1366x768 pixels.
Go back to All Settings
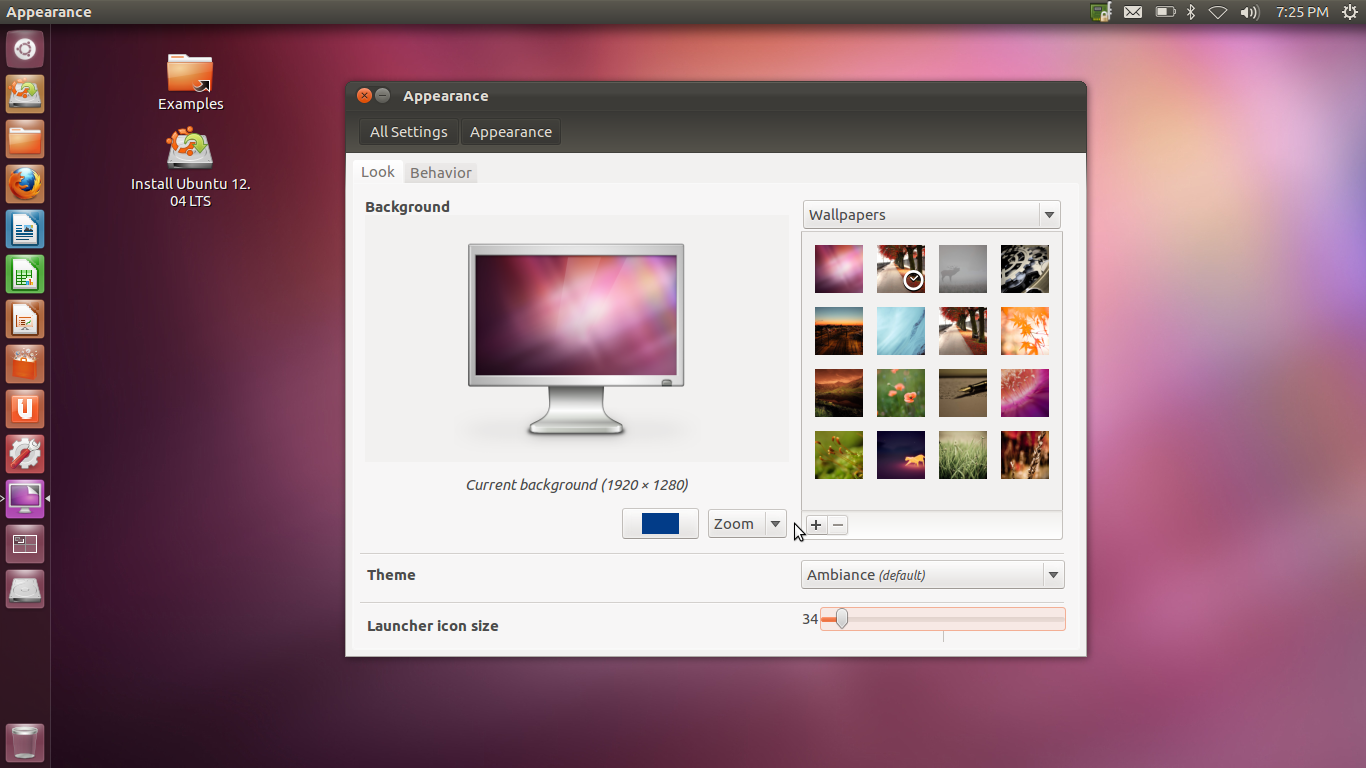pos(409,132)
